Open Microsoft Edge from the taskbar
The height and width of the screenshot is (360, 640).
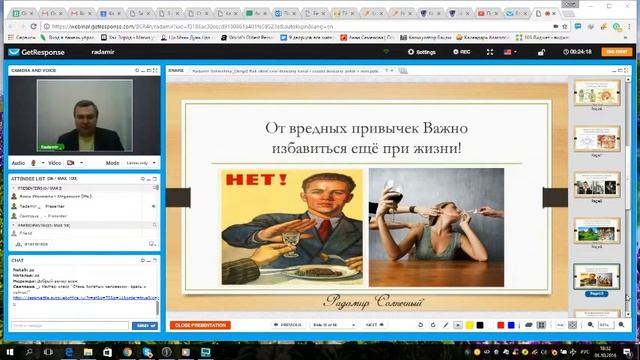[69, 352]
